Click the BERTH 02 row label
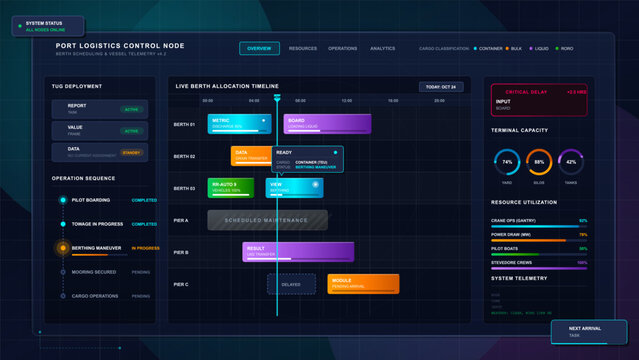639x360 pixels. pyautogui.click(x=184, y=156)
